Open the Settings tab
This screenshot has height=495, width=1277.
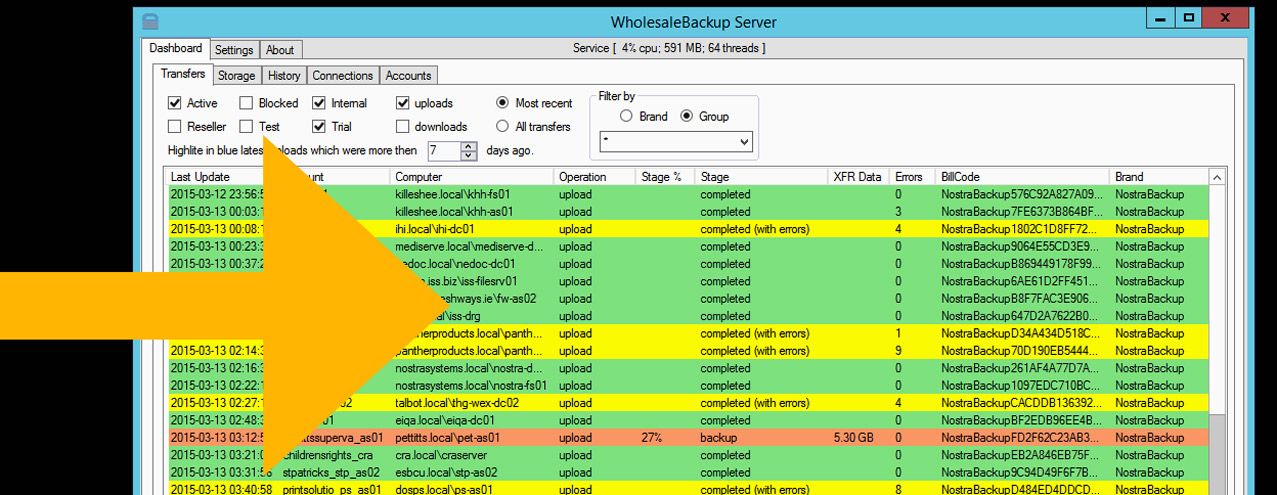click(234, 50)
